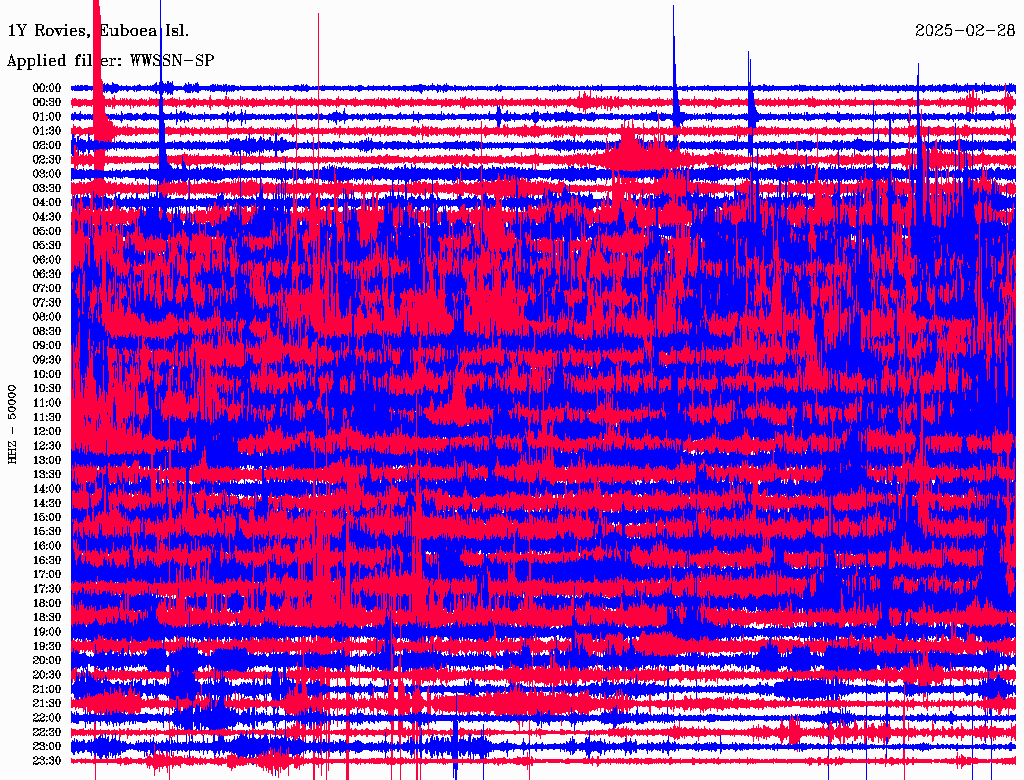Viewport: 1024px width, 780px height.
Task: Select the 17:30 time label
Action: click(x=47, y=589)
